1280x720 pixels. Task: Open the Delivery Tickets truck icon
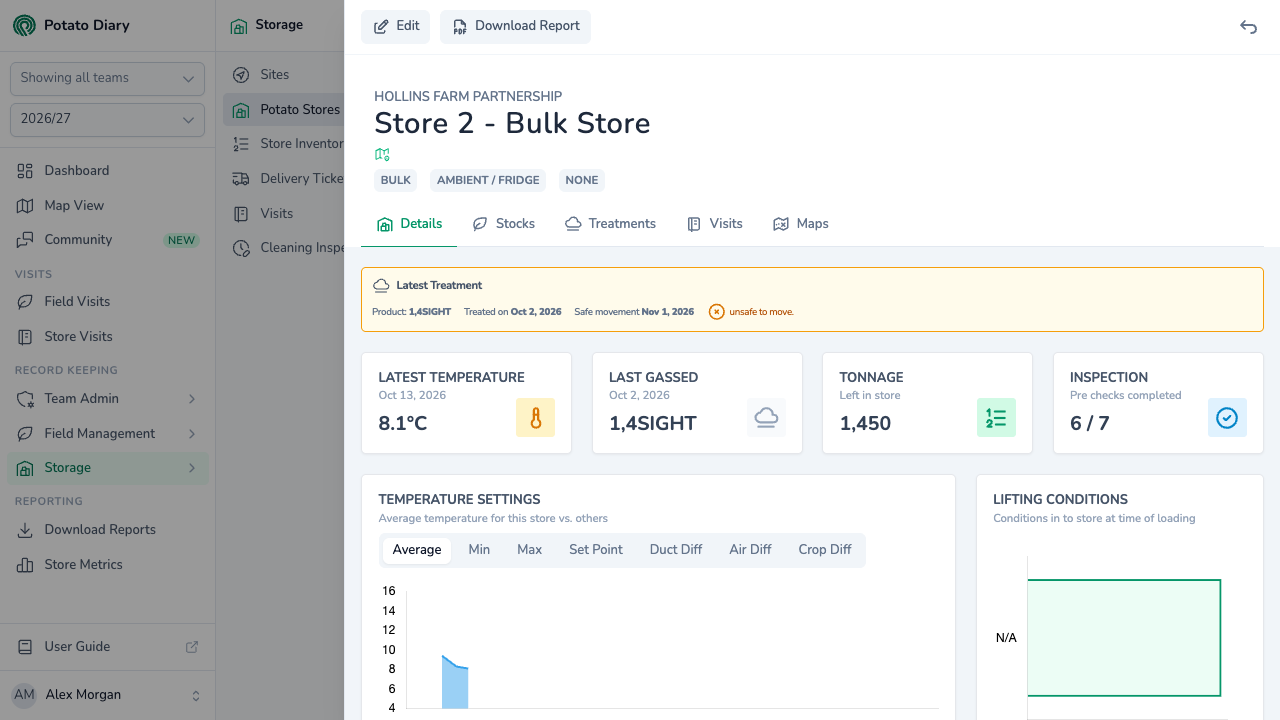[x=241, y=179]
